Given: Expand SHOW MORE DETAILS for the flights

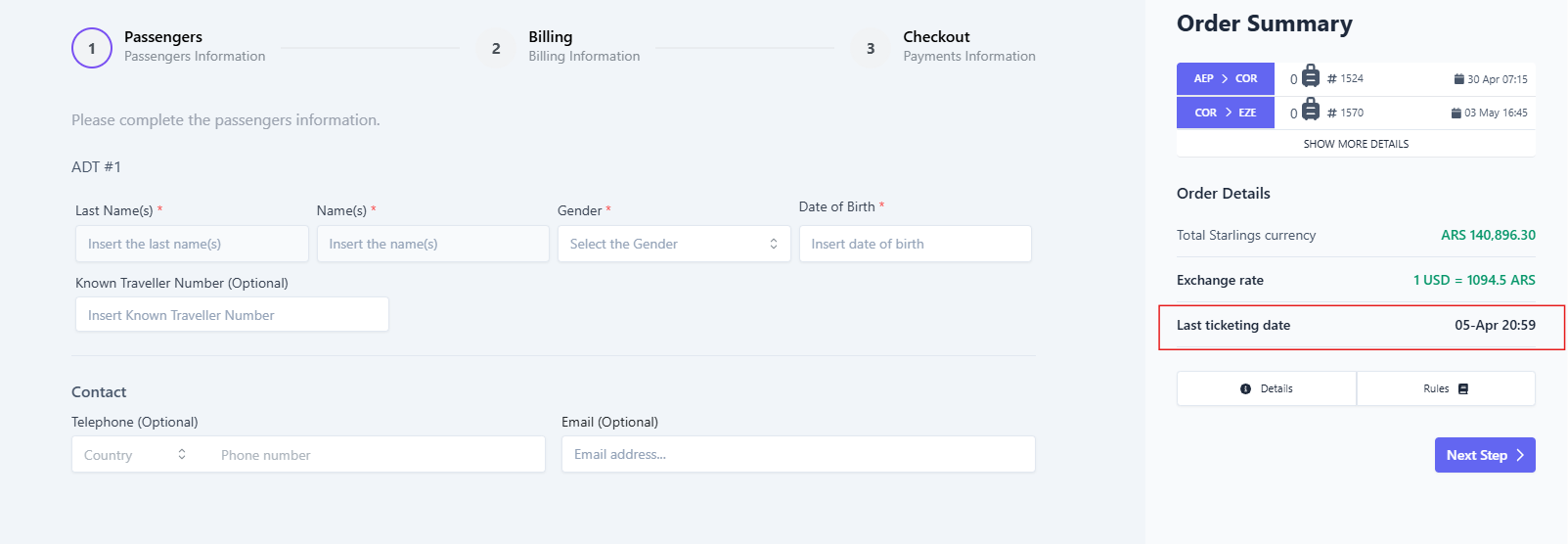Looking at the screenshot, I should 1356,144.
